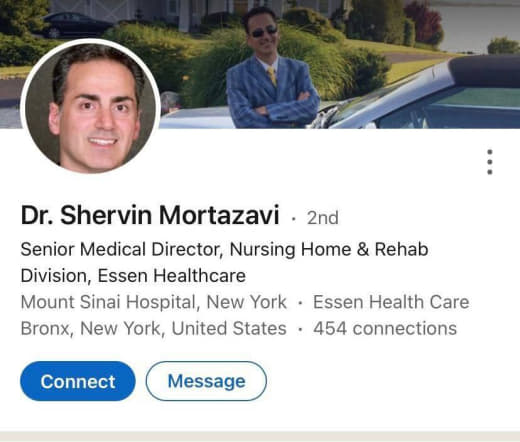Click the dark parked car in banner background
The height and width of the screenshot is (442, 520).
pyautogui.click(x=75, y=25)
